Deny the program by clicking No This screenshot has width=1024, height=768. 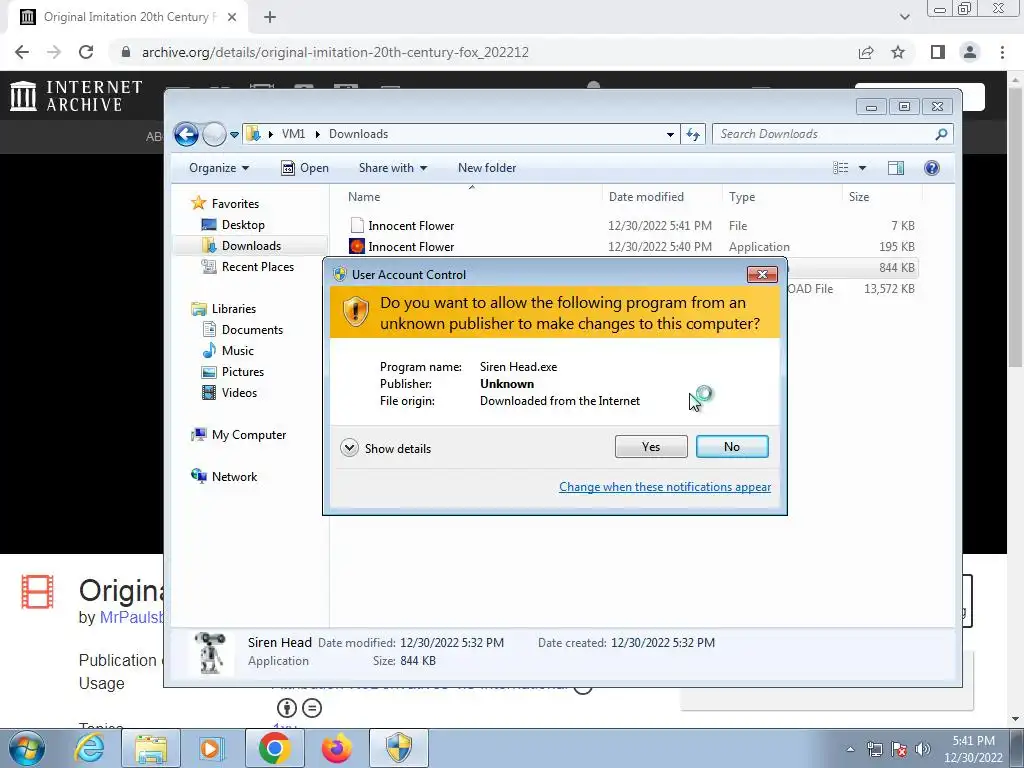[731, 447]
